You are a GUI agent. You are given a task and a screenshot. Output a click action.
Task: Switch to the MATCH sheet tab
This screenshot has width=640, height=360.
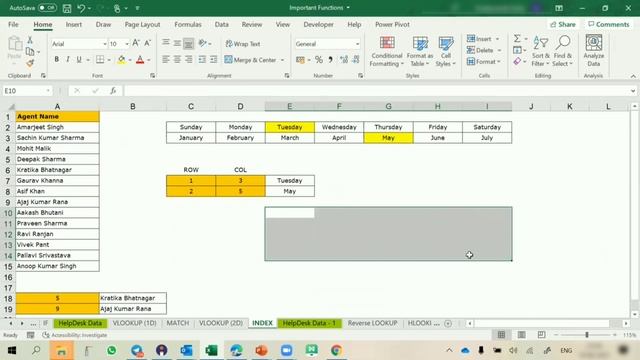178,323
